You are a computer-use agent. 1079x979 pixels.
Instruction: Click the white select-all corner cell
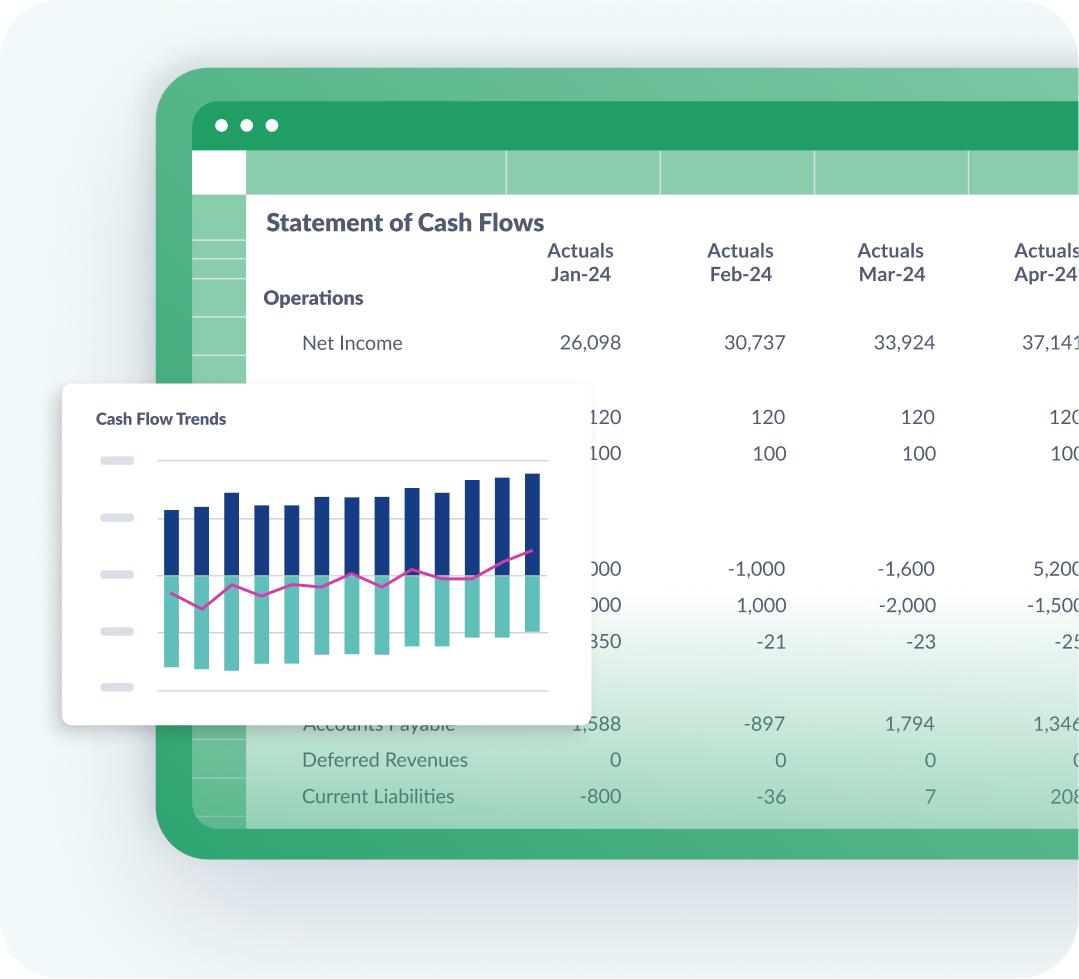click(219, 172)
